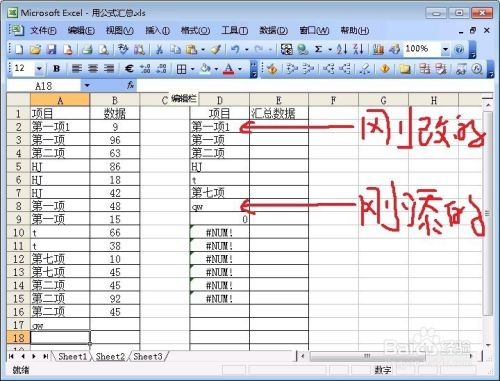Viewport: 500px width, 381px height.
Task: Sort ascending with the A-Z icon
Action: [342, 50]
